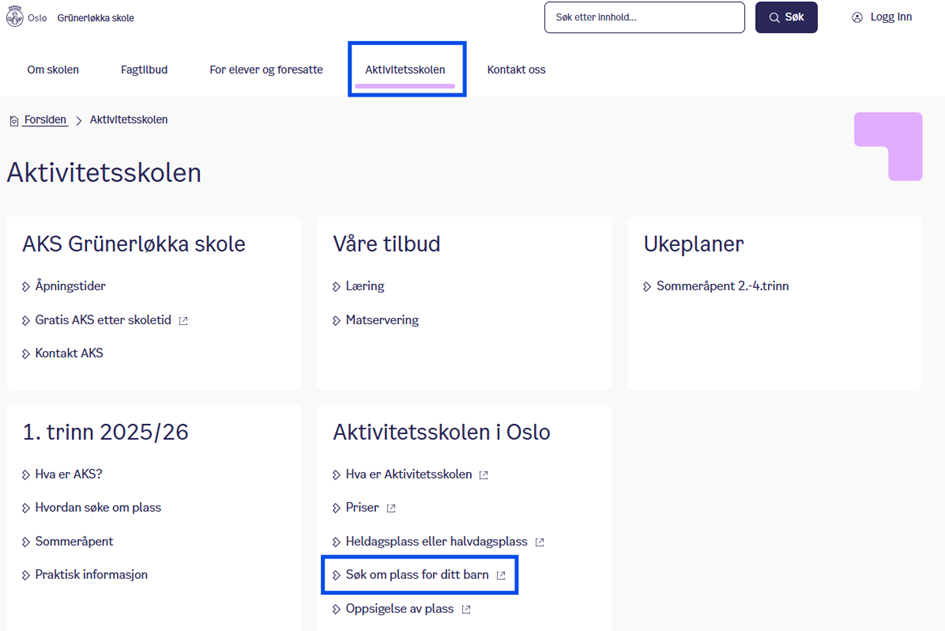
Task: Click external link icon beside Gratis AKS etter skoletid
Action: [183, 321]
